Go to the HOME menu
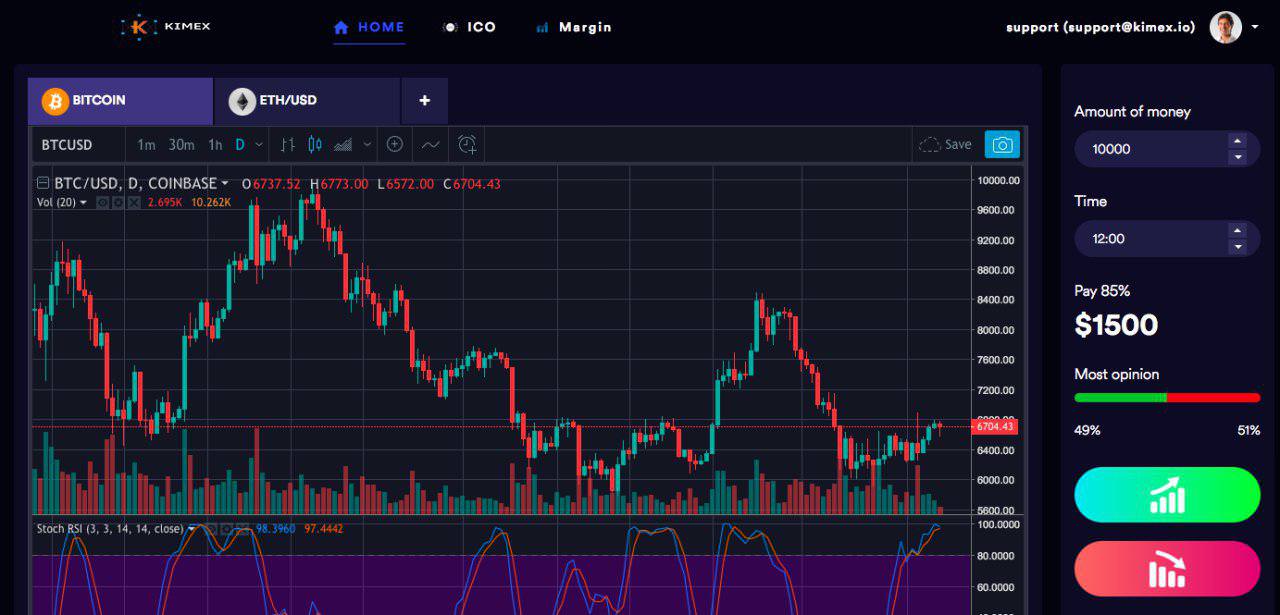Screen dimensions: 1280x615 [369, 27]
